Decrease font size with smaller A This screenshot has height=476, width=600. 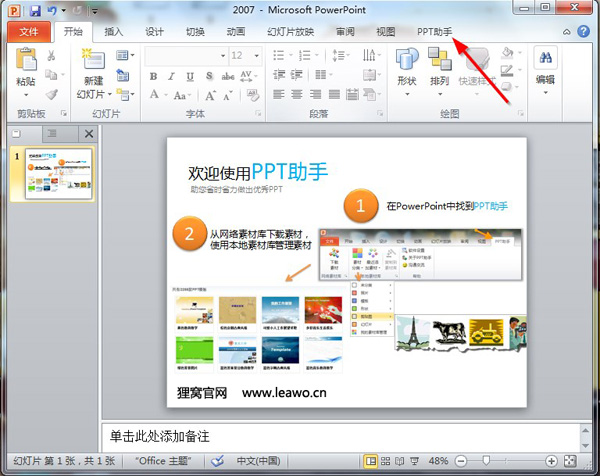228,96
